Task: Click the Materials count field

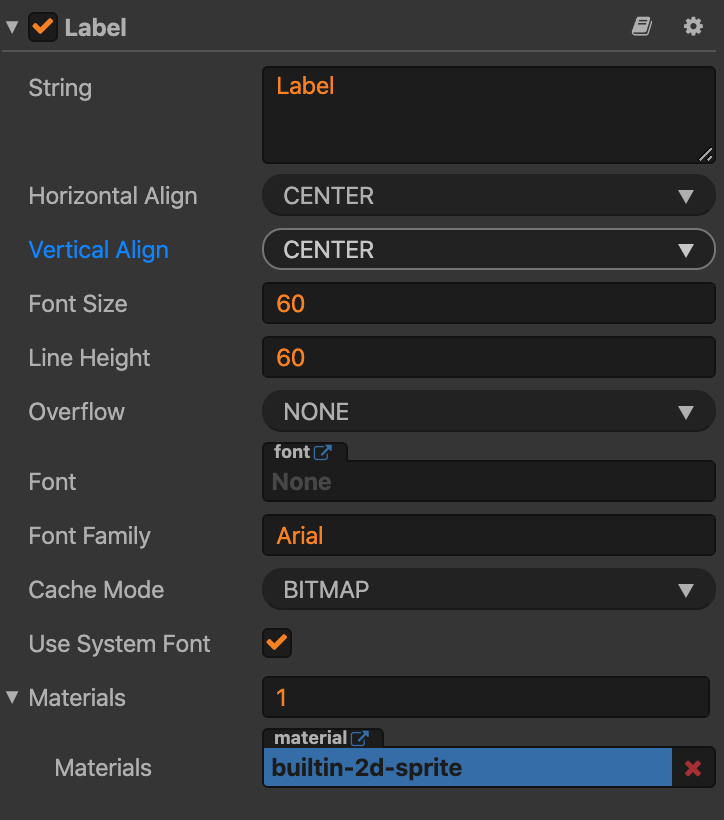Action: 488,697
